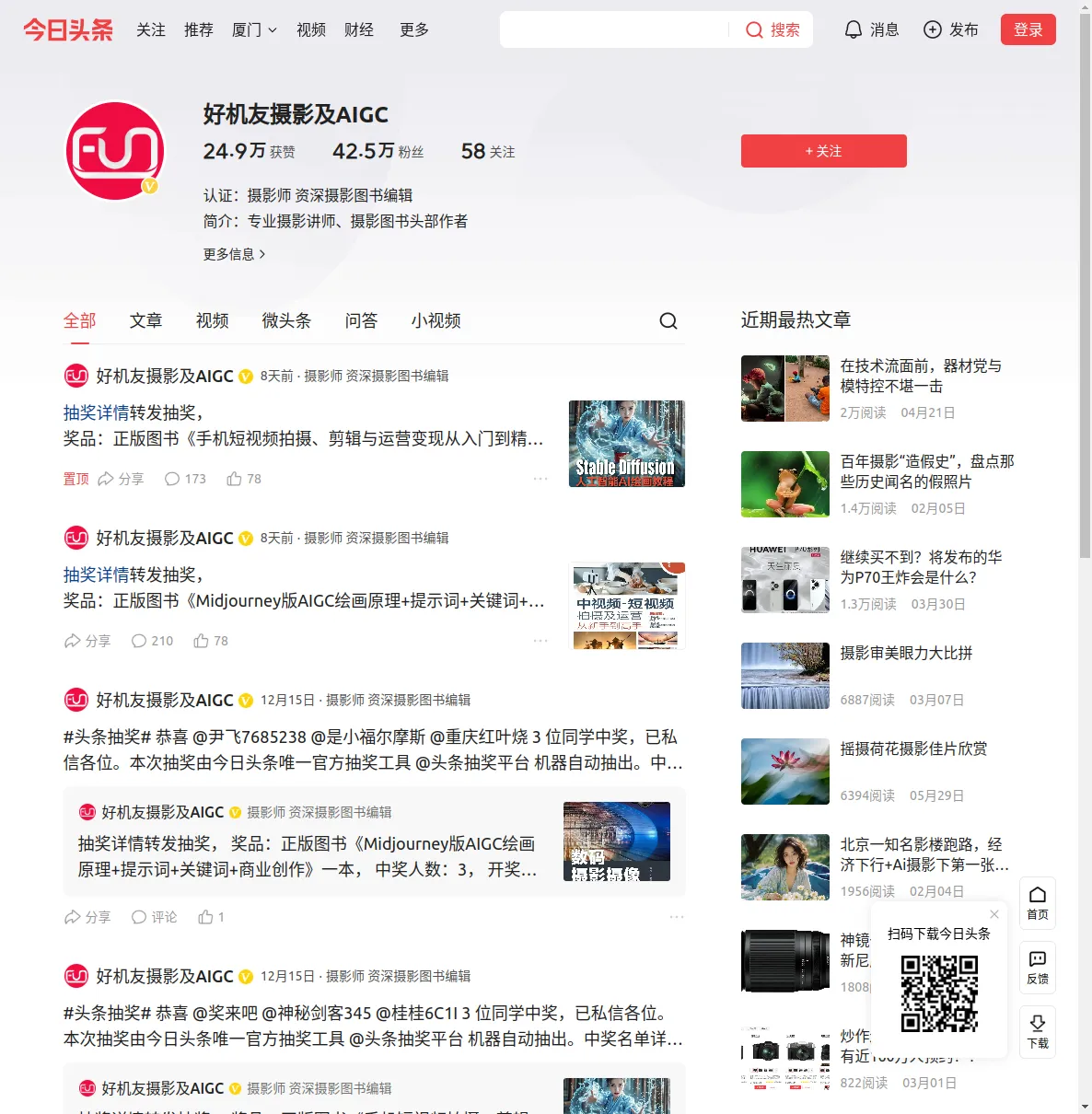Click the search magnifier icon in top bar
The height and width of the screenshot is (1114, 1092).
pyautogui.click(x=754, y=29)
